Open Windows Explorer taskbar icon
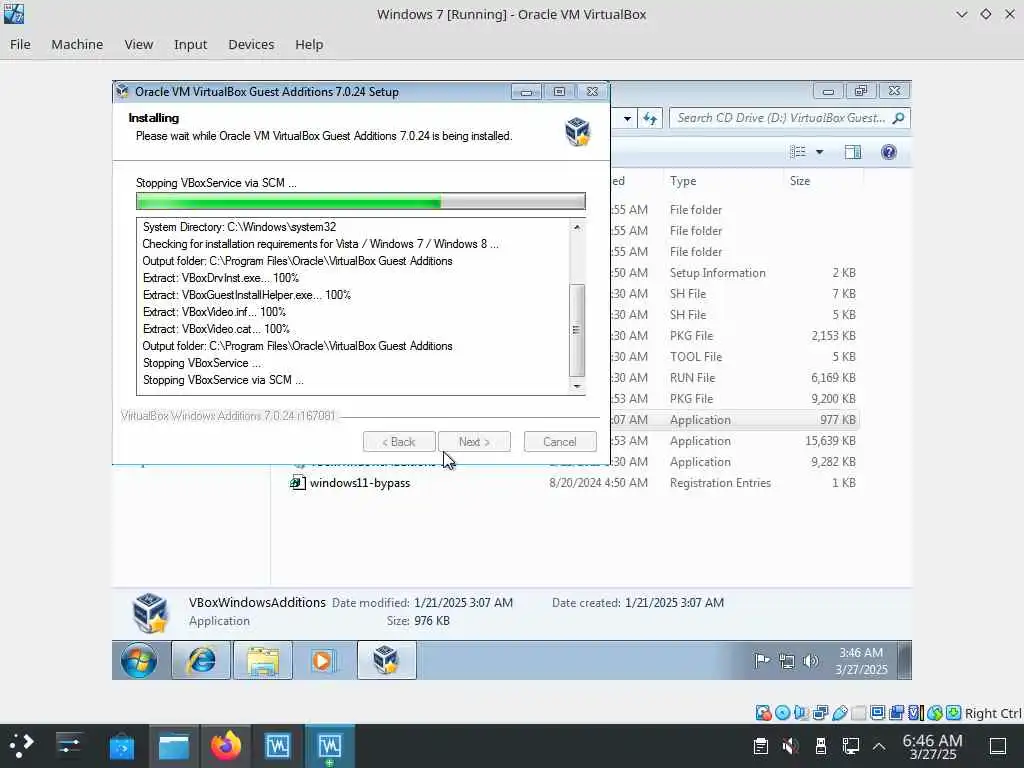 [x=263, y=661]
